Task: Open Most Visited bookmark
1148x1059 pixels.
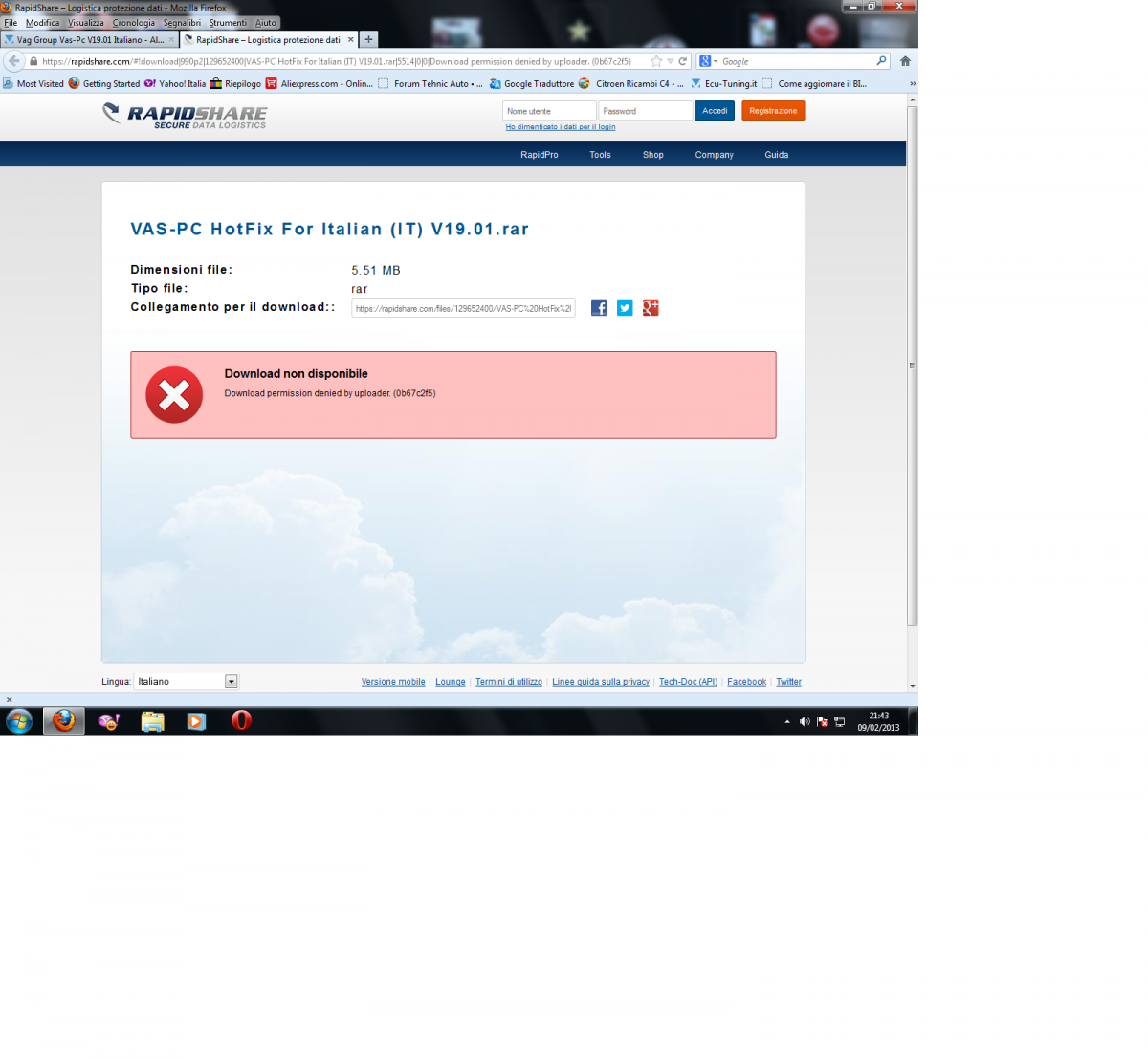Action: tap(33, 84)
